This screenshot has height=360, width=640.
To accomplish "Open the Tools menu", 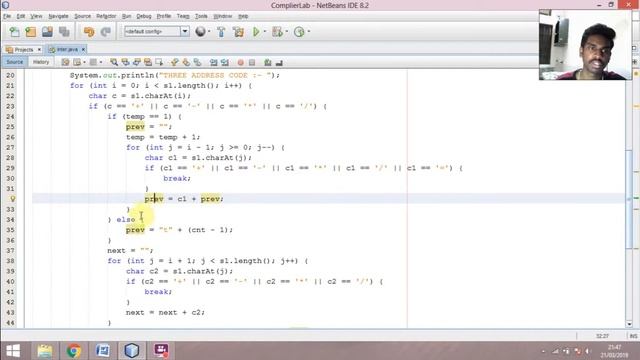I will (201, 16).
